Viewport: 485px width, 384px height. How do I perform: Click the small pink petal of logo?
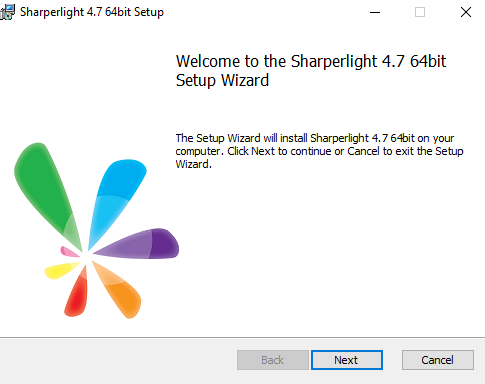69,251
